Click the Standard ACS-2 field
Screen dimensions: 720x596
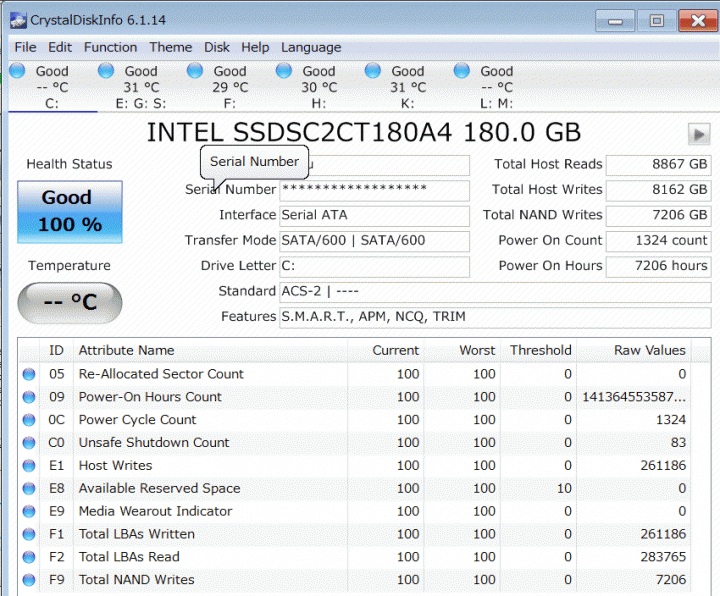click(495, 292)
